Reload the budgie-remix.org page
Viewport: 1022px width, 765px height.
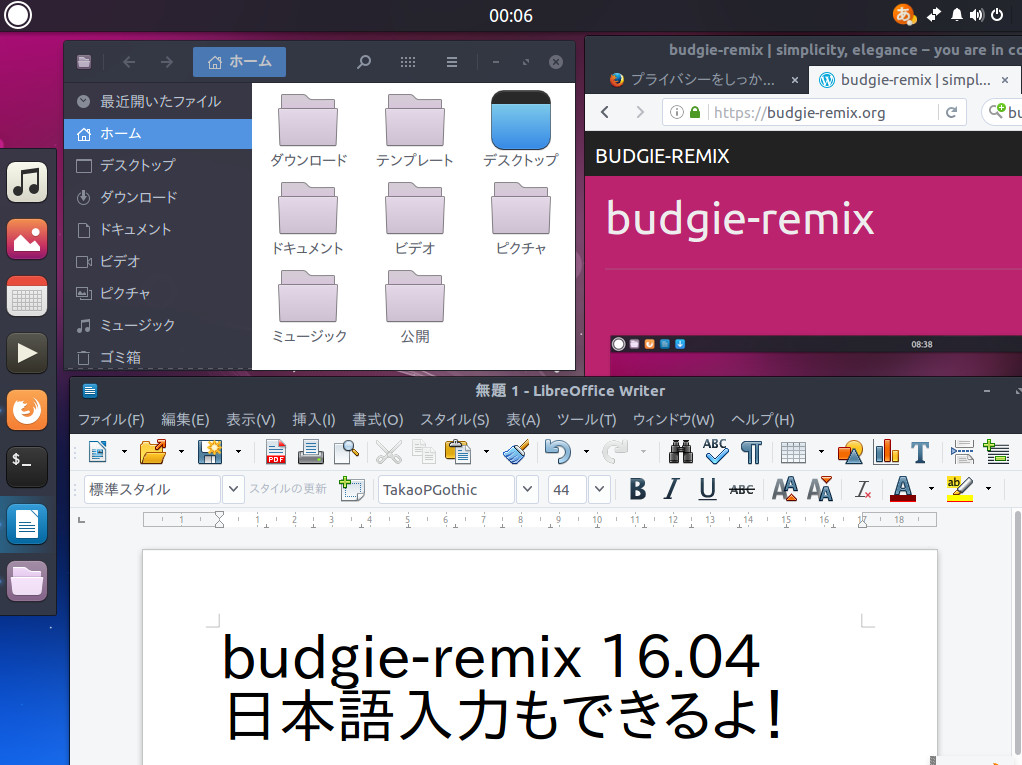point(951,113)
